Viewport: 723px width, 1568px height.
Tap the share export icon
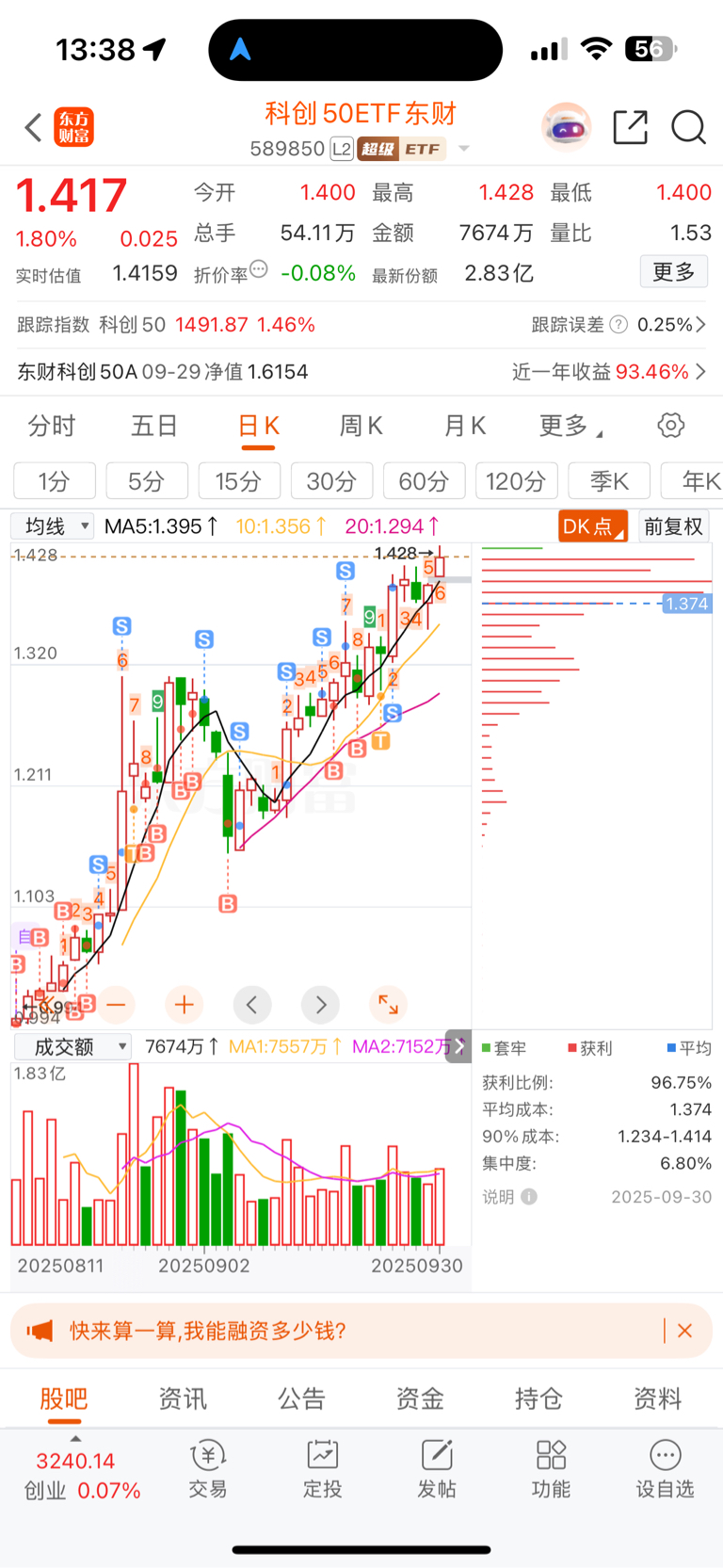631,127
